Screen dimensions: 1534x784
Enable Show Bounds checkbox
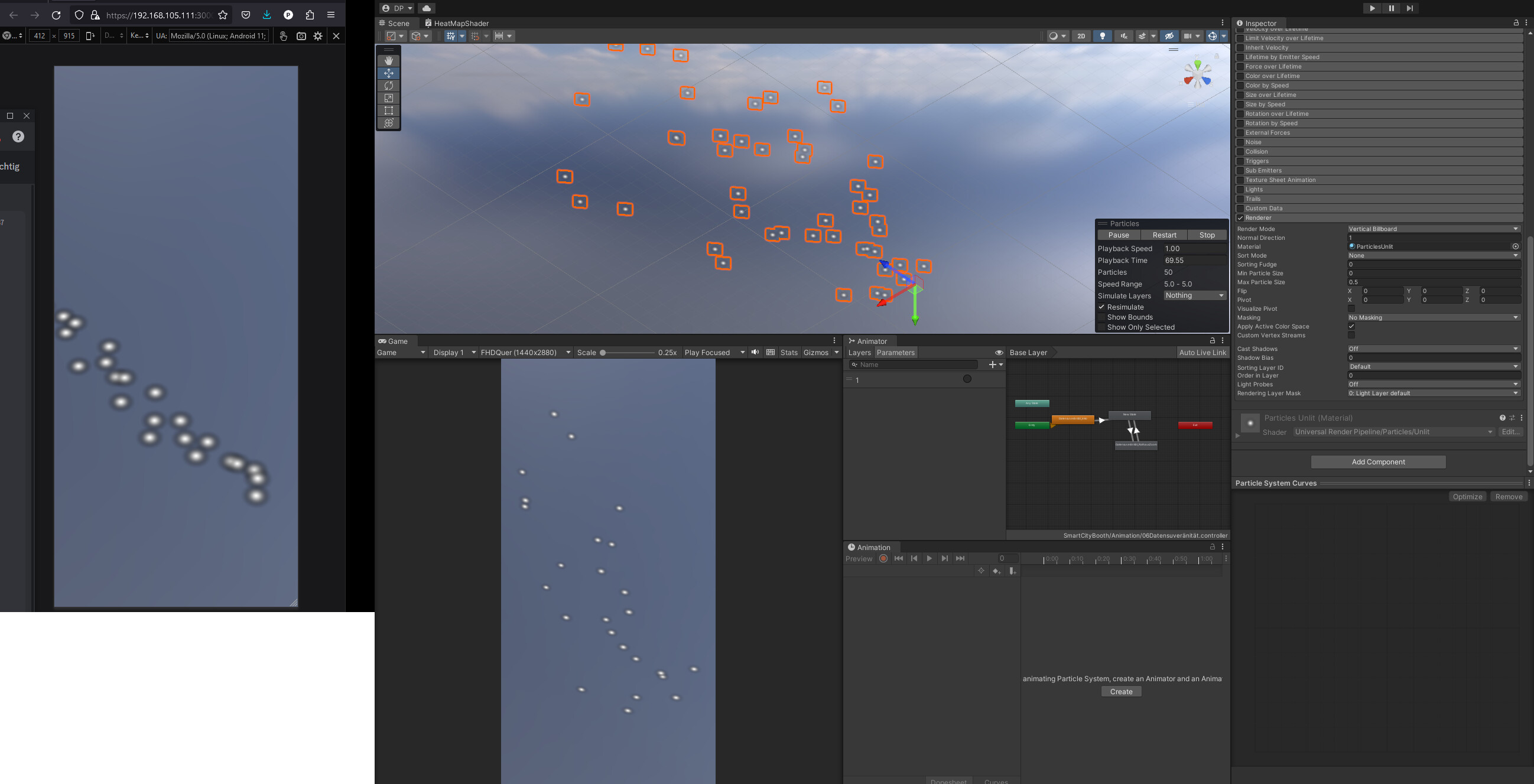coord(1101,317)
